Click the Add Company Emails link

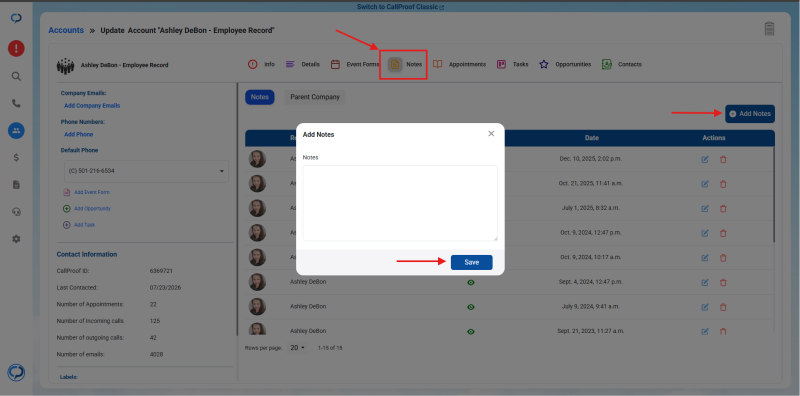(x=92, y=106)
